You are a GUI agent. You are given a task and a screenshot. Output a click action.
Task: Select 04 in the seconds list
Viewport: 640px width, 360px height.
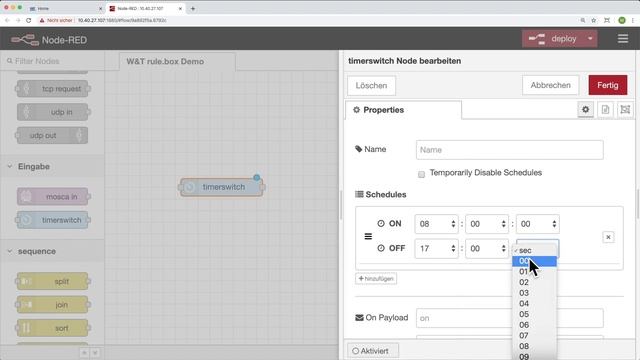pyautogui.click(x=534, y=304)
